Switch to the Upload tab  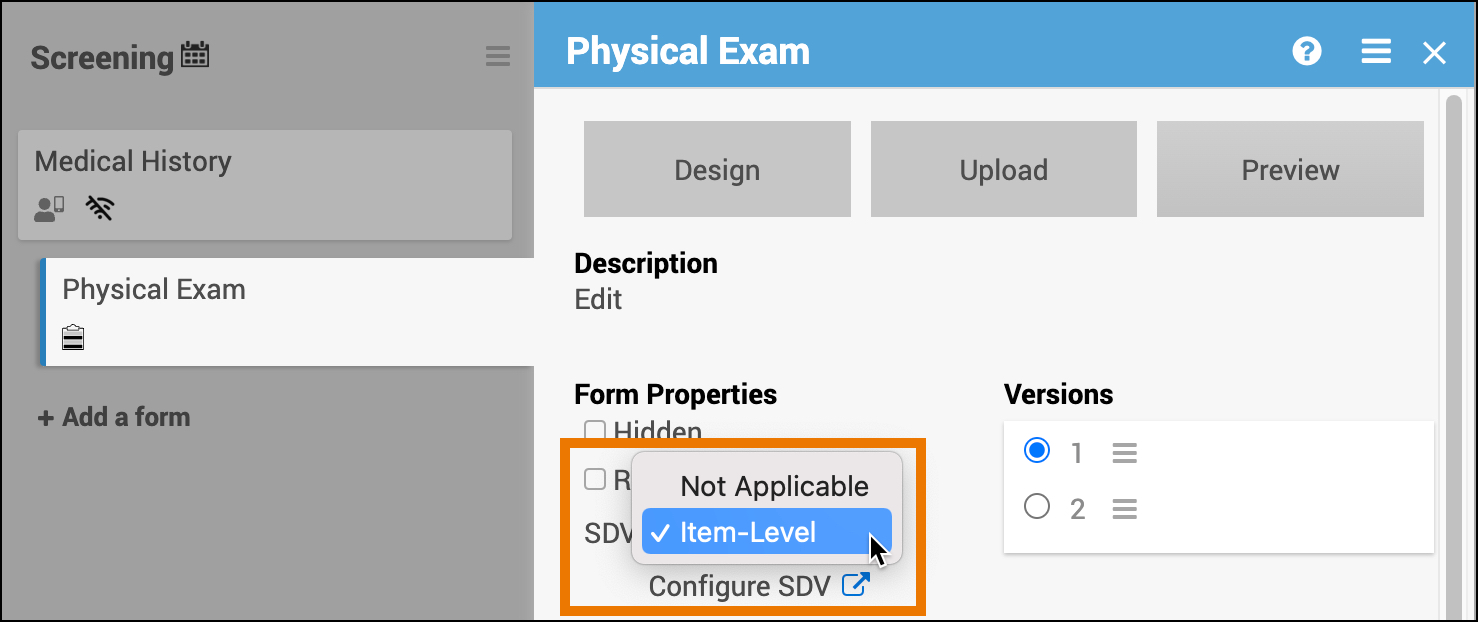point(1003,169)
